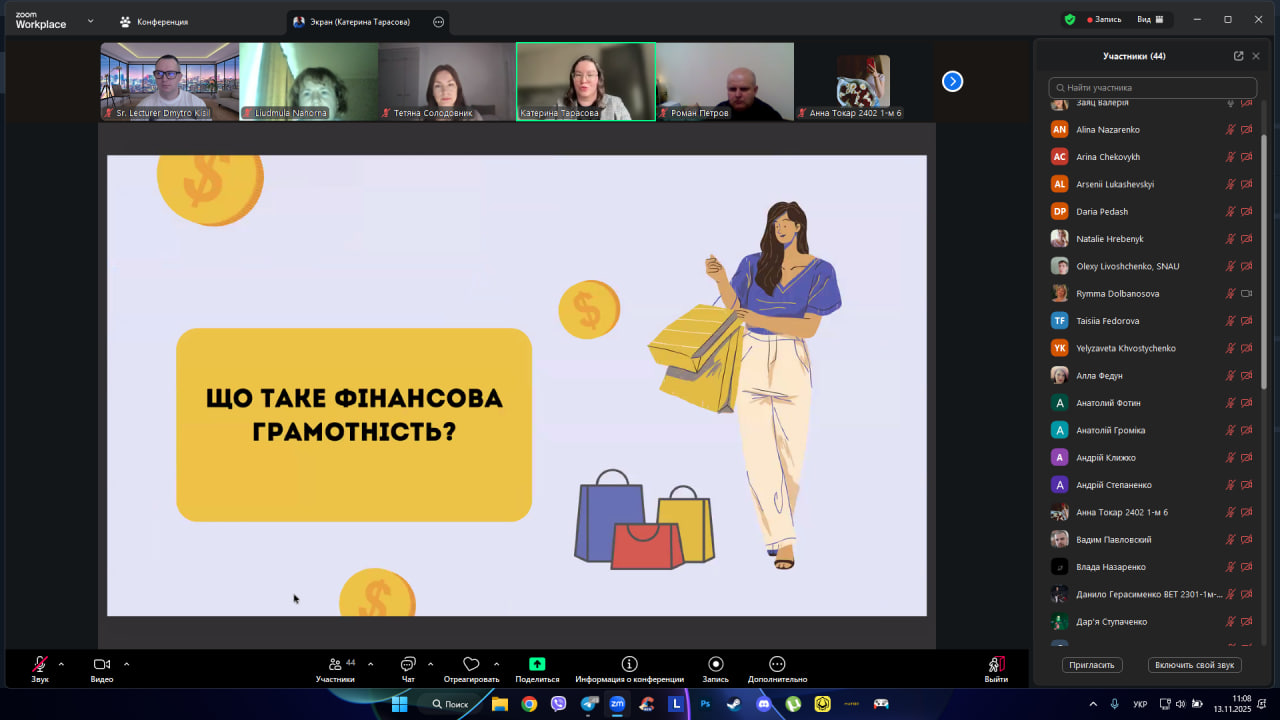Pop out the participants panel
The width and height of the screenshot is (1280, 720).
coord(1238,56)
